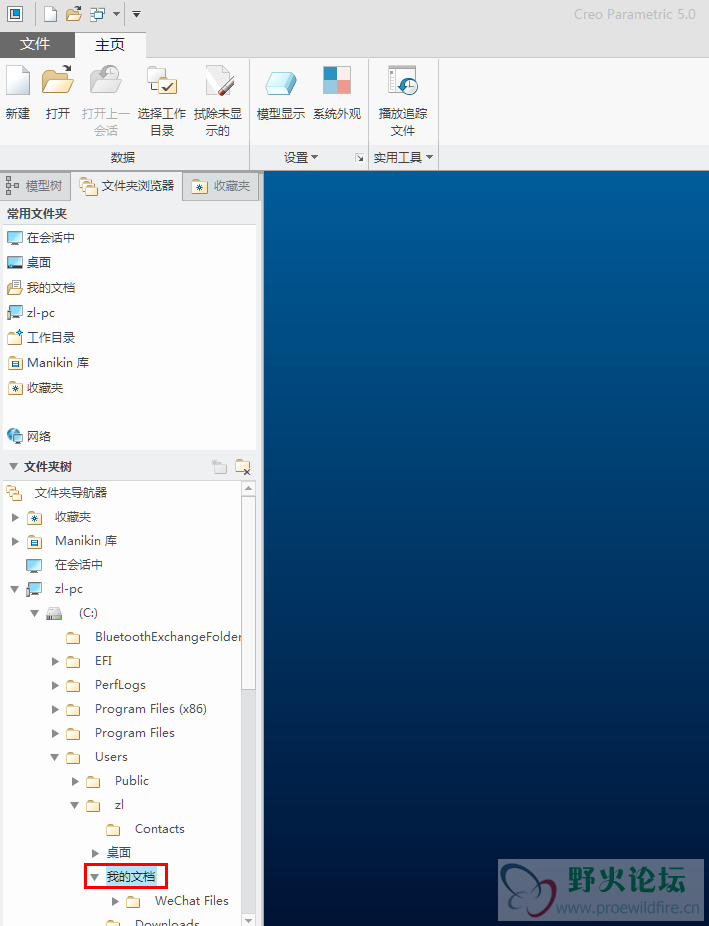Open System Appearance (系统外观) settings
Image resolution: width=709 pixels, height=926 pixels.
tap(336, 80)
